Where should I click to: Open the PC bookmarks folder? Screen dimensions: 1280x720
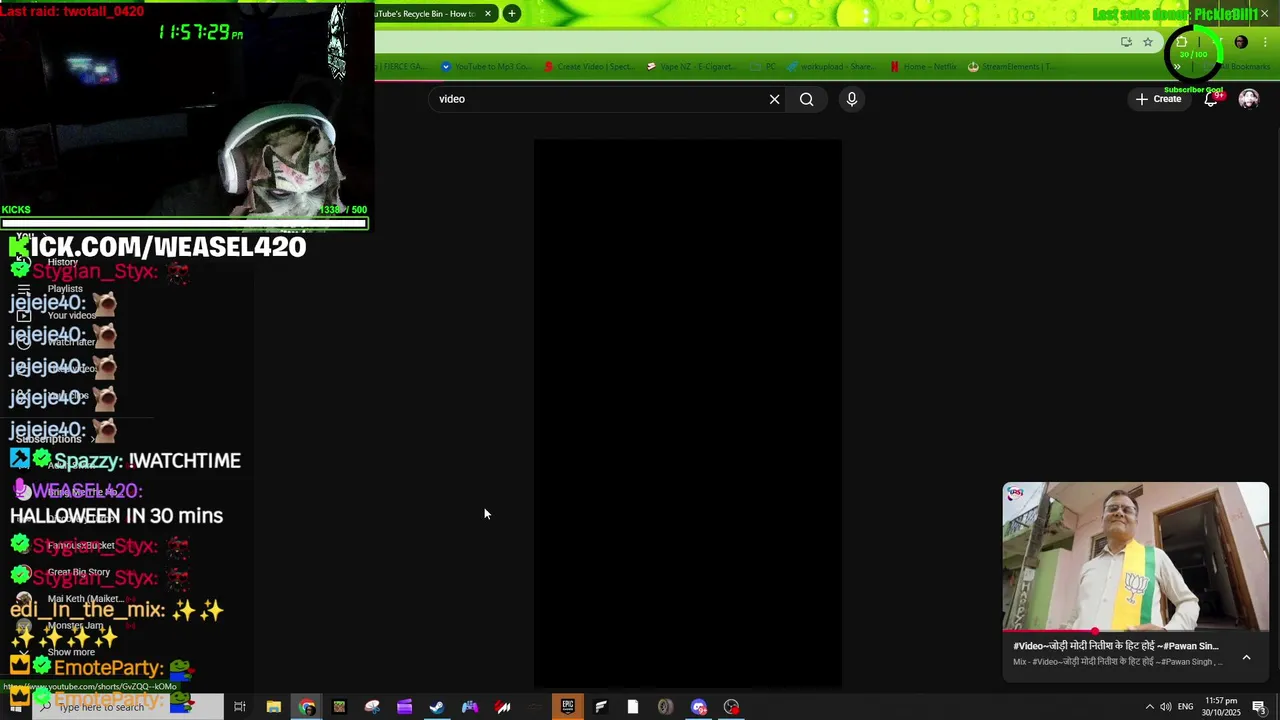pos(764,67)
